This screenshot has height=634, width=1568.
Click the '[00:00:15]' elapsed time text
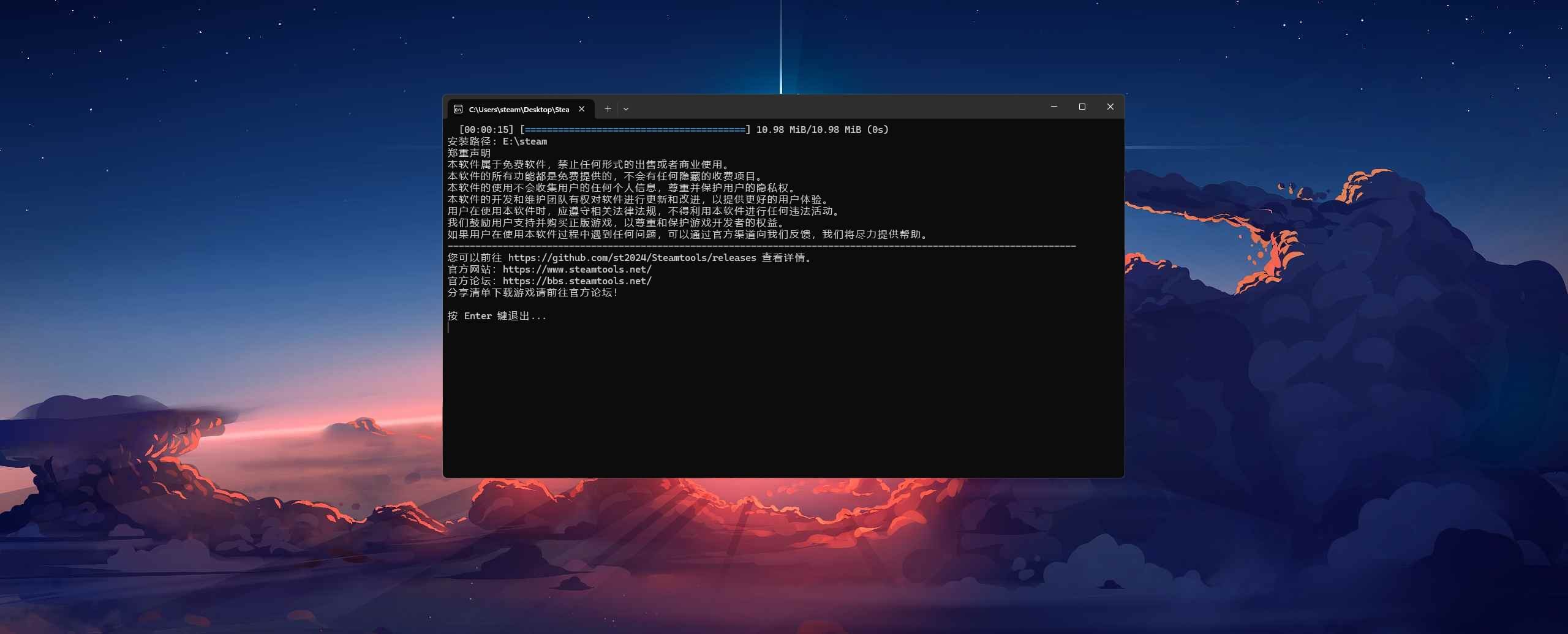(486, 130)
